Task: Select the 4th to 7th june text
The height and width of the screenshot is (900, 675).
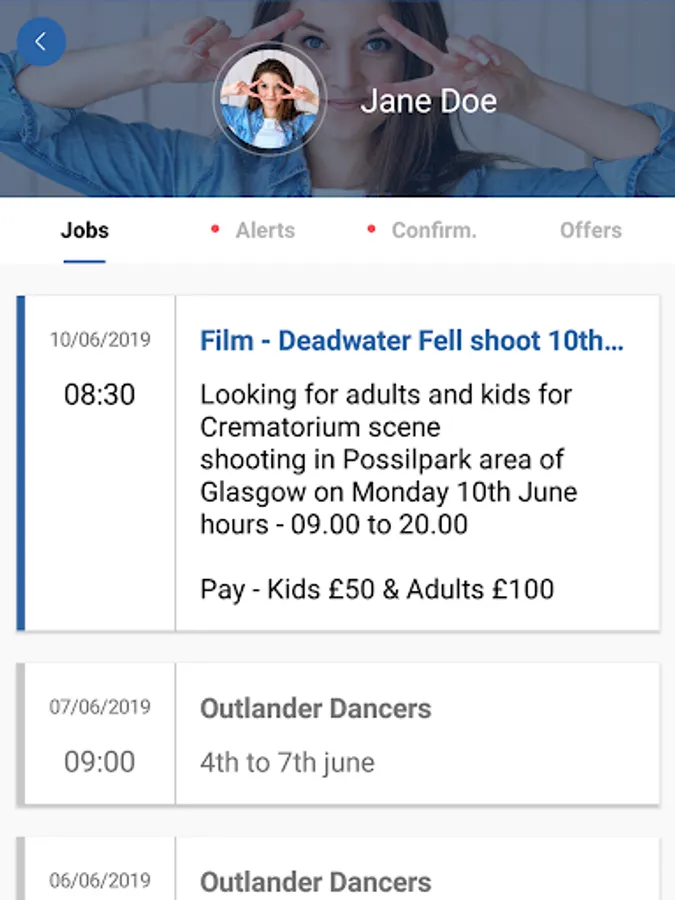Action: (x=287, y=763)
